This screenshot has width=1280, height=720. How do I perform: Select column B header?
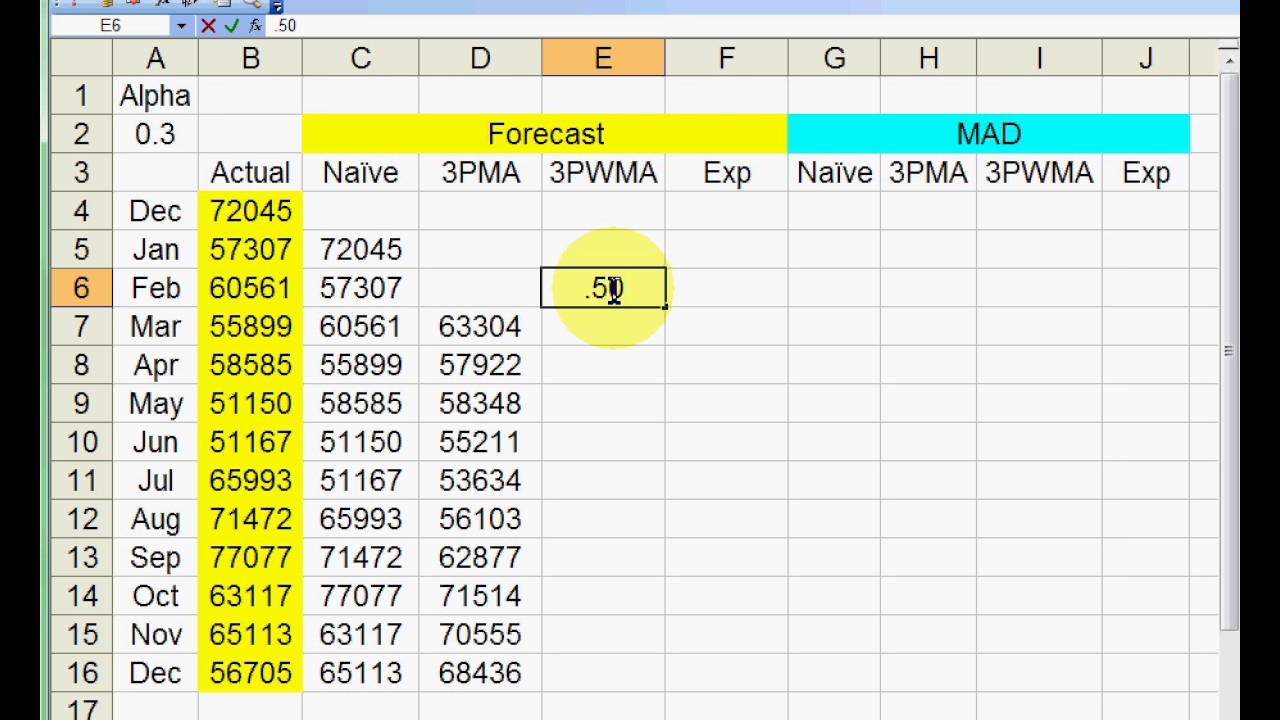click(250, 58)
